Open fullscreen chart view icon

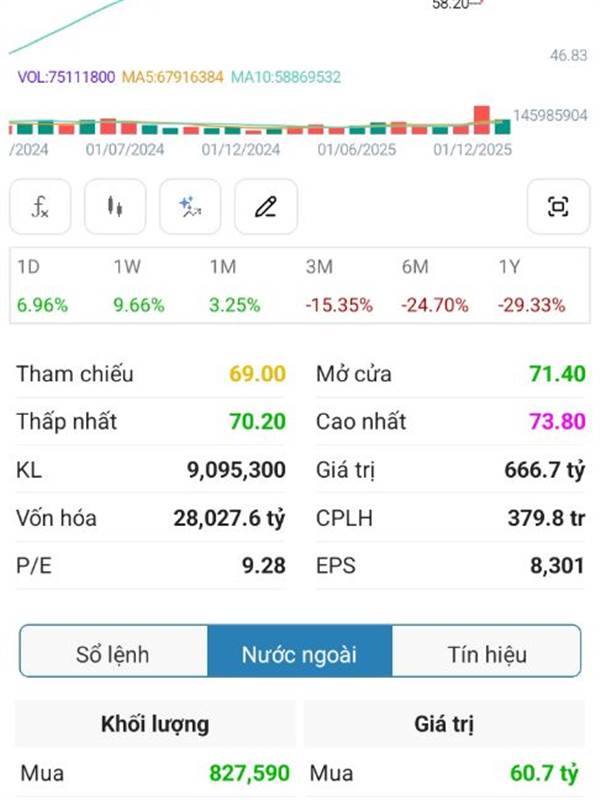[x=558, y=207]
